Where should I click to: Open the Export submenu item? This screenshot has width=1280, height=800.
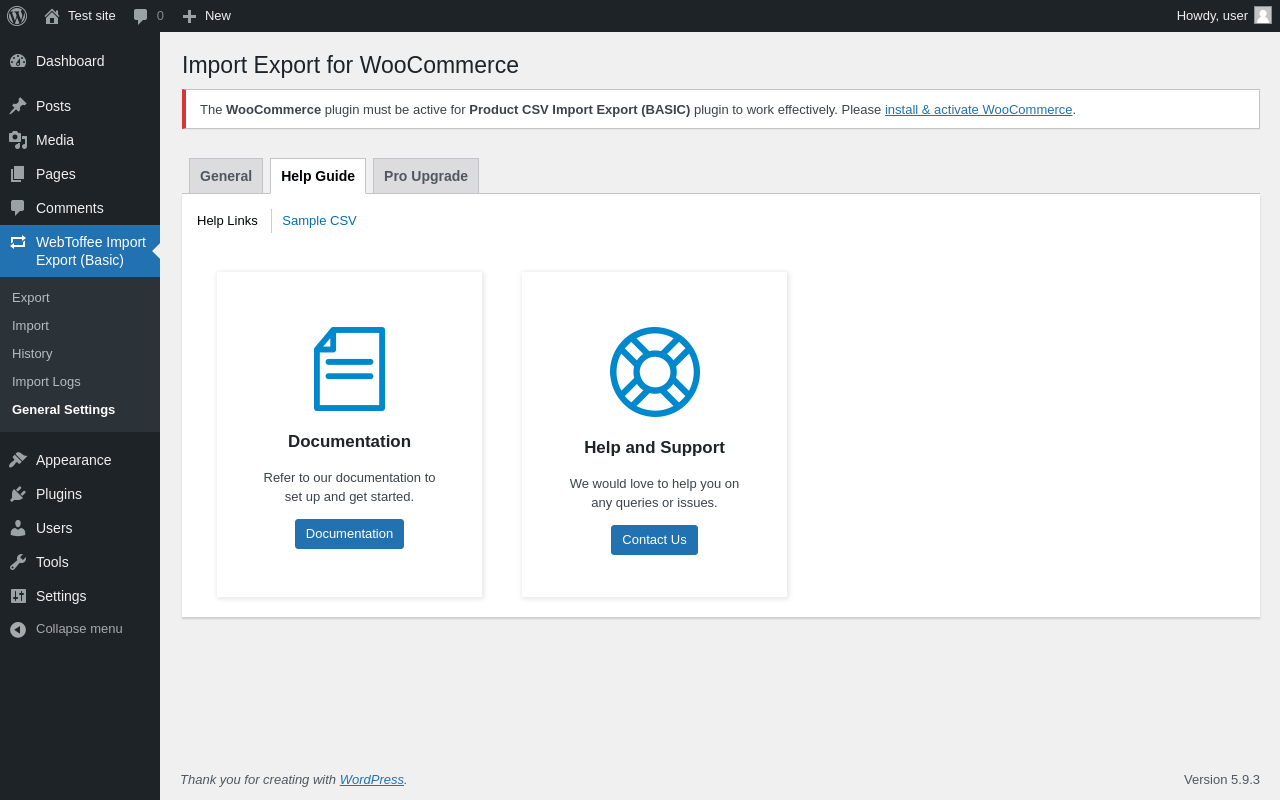tap(80, 298)
